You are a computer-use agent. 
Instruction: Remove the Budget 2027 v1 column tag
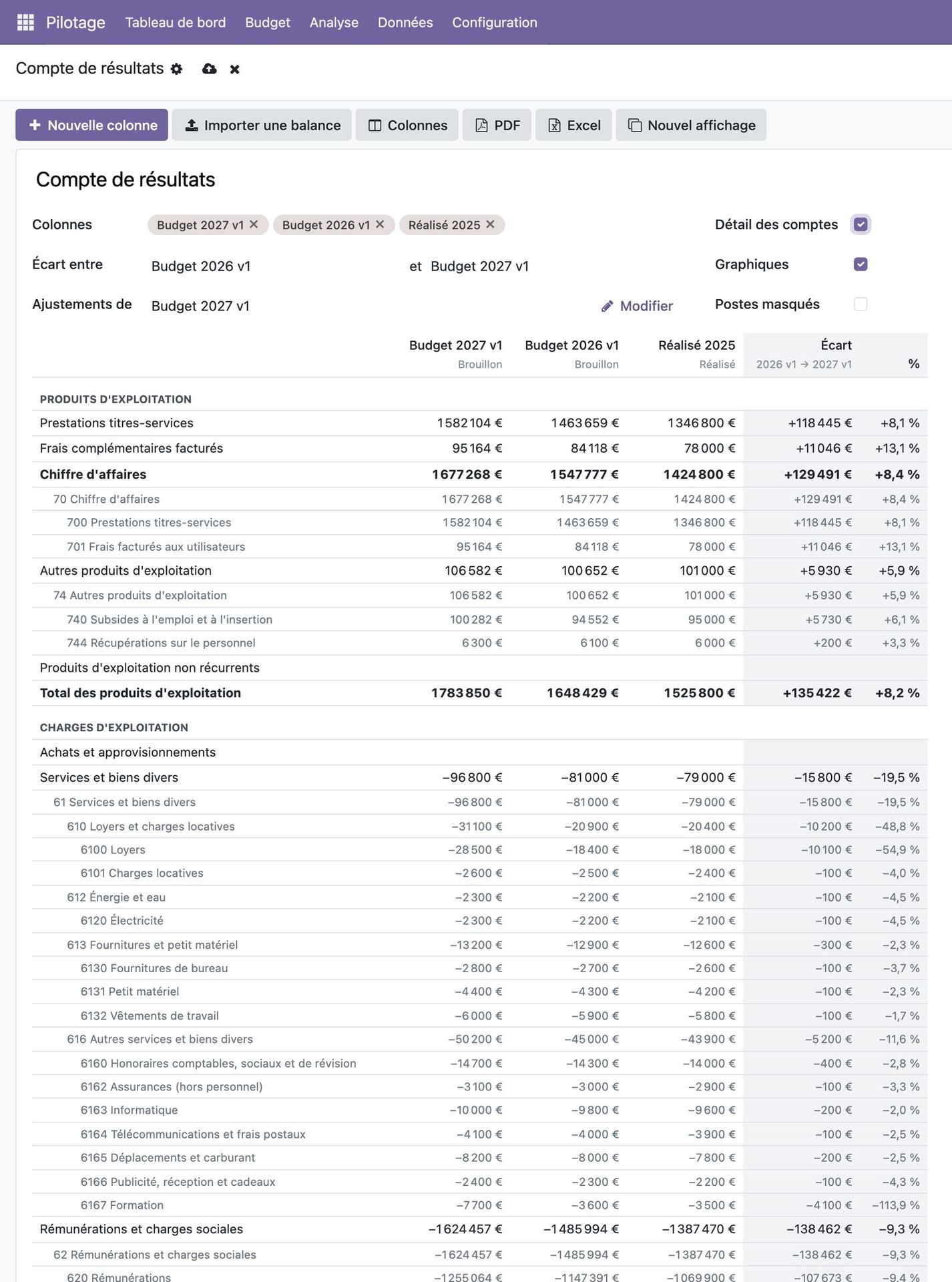tap(254, 224)
